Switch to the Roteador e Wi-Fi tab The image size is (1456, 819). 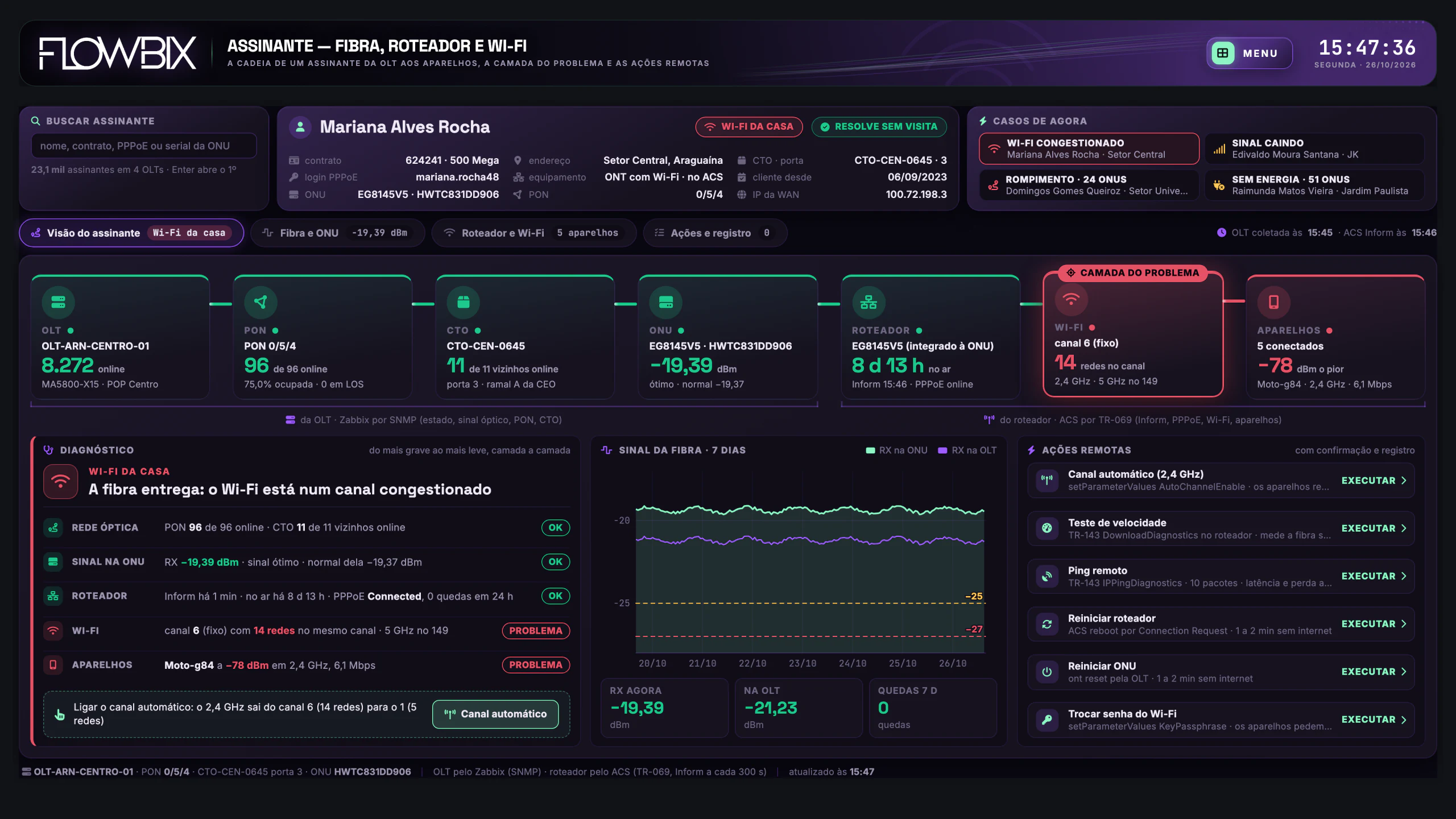pyautogui.click(x=534, y=233)
